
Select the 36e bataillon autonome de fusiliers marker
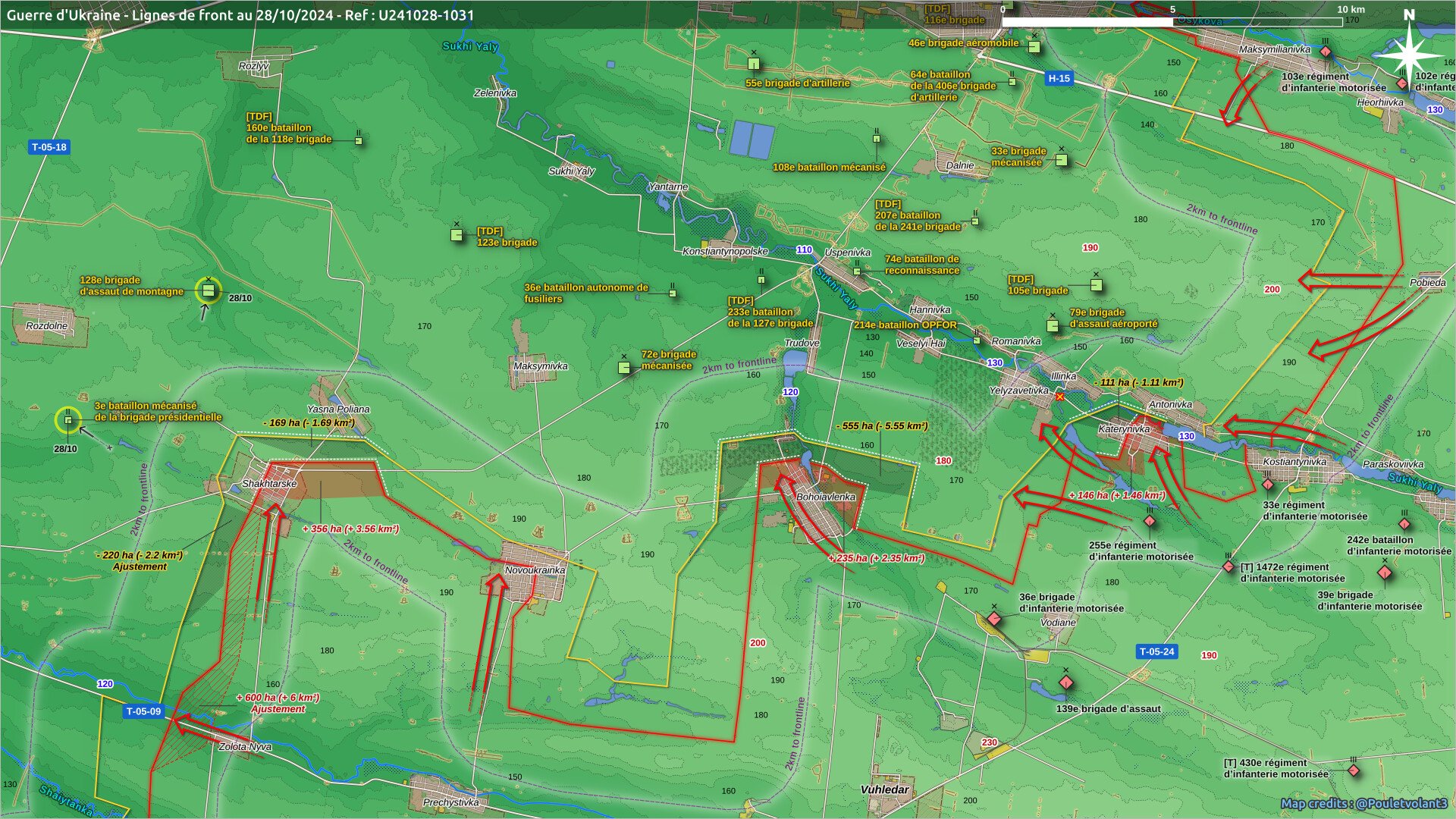point(673,293)
